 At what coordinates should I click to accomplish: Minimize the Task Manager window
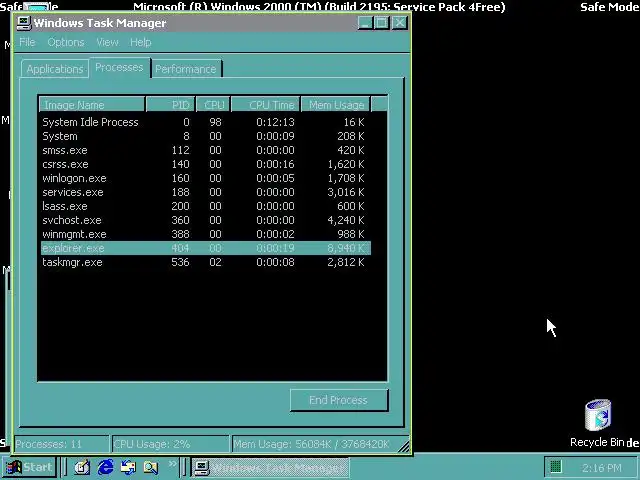point(365,22)
